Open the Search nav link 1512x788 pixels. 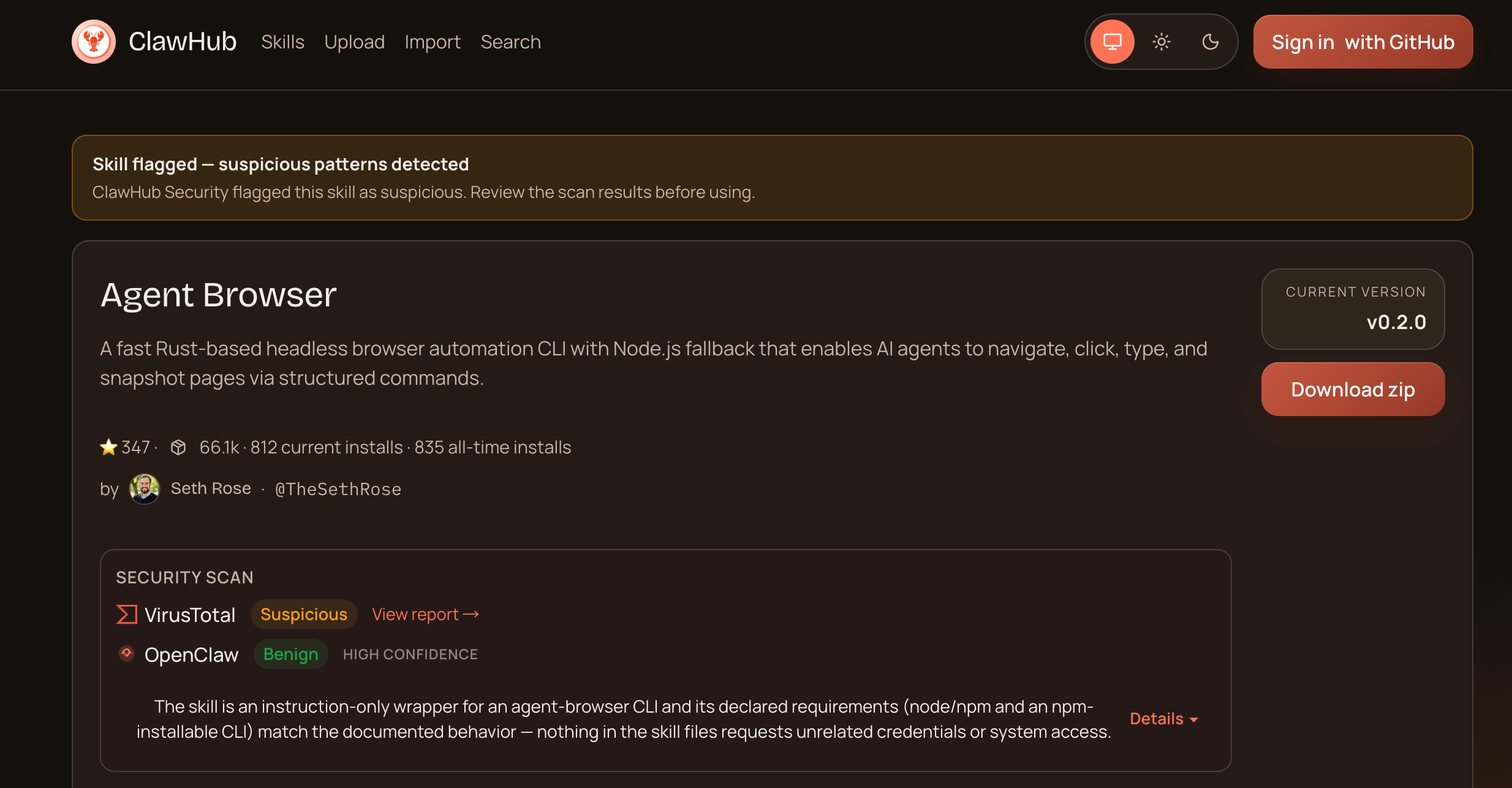510,42
